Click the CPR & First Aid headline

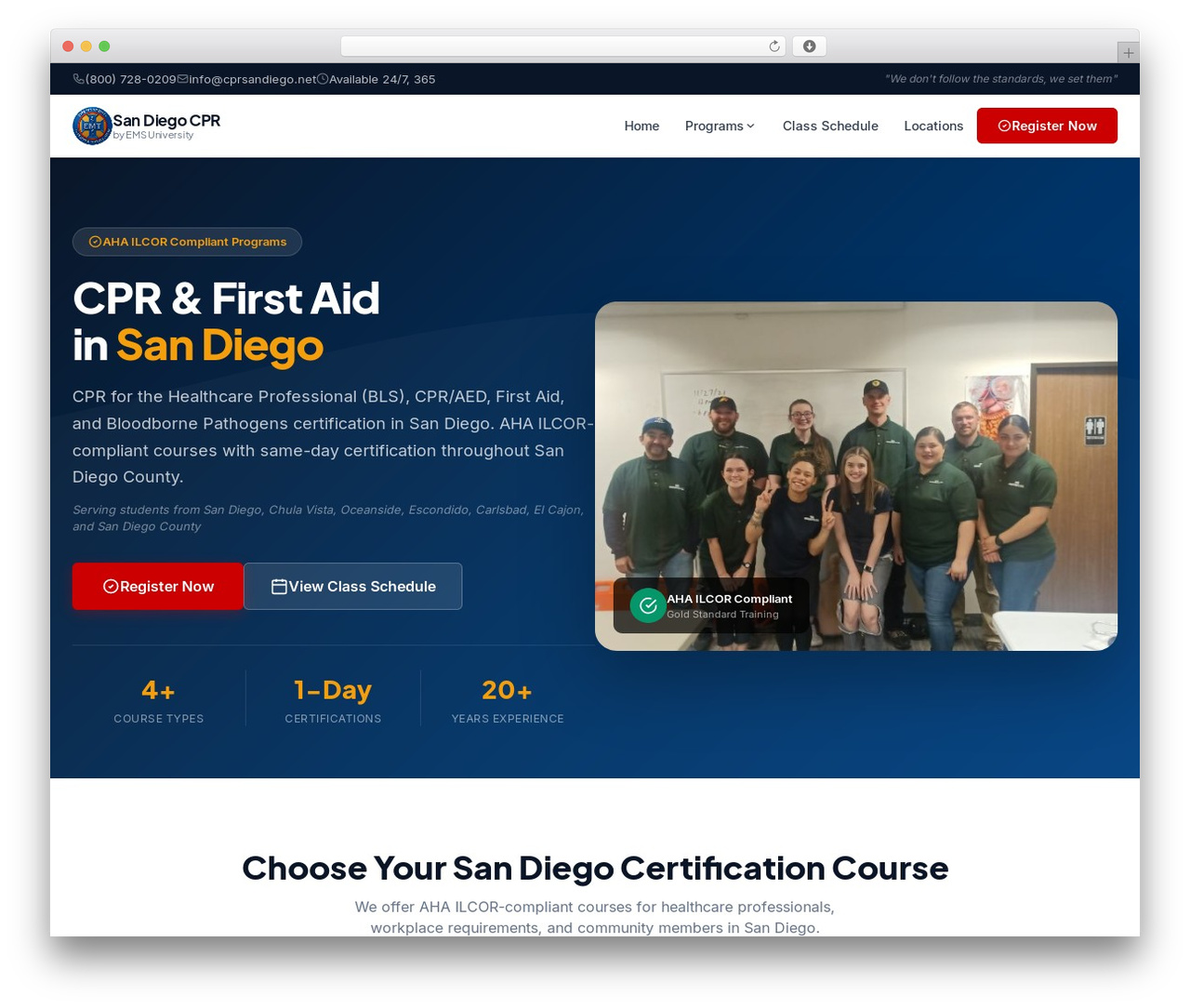click(x=226, y=322)
